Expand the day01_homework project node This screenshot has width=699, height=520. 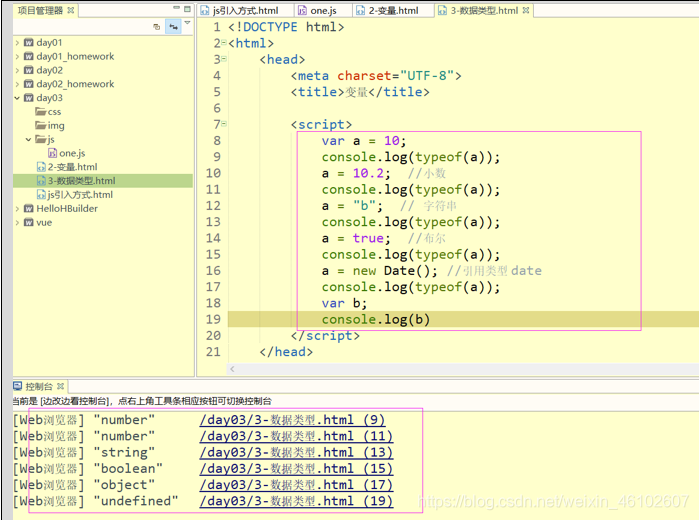tap(17, 57)
